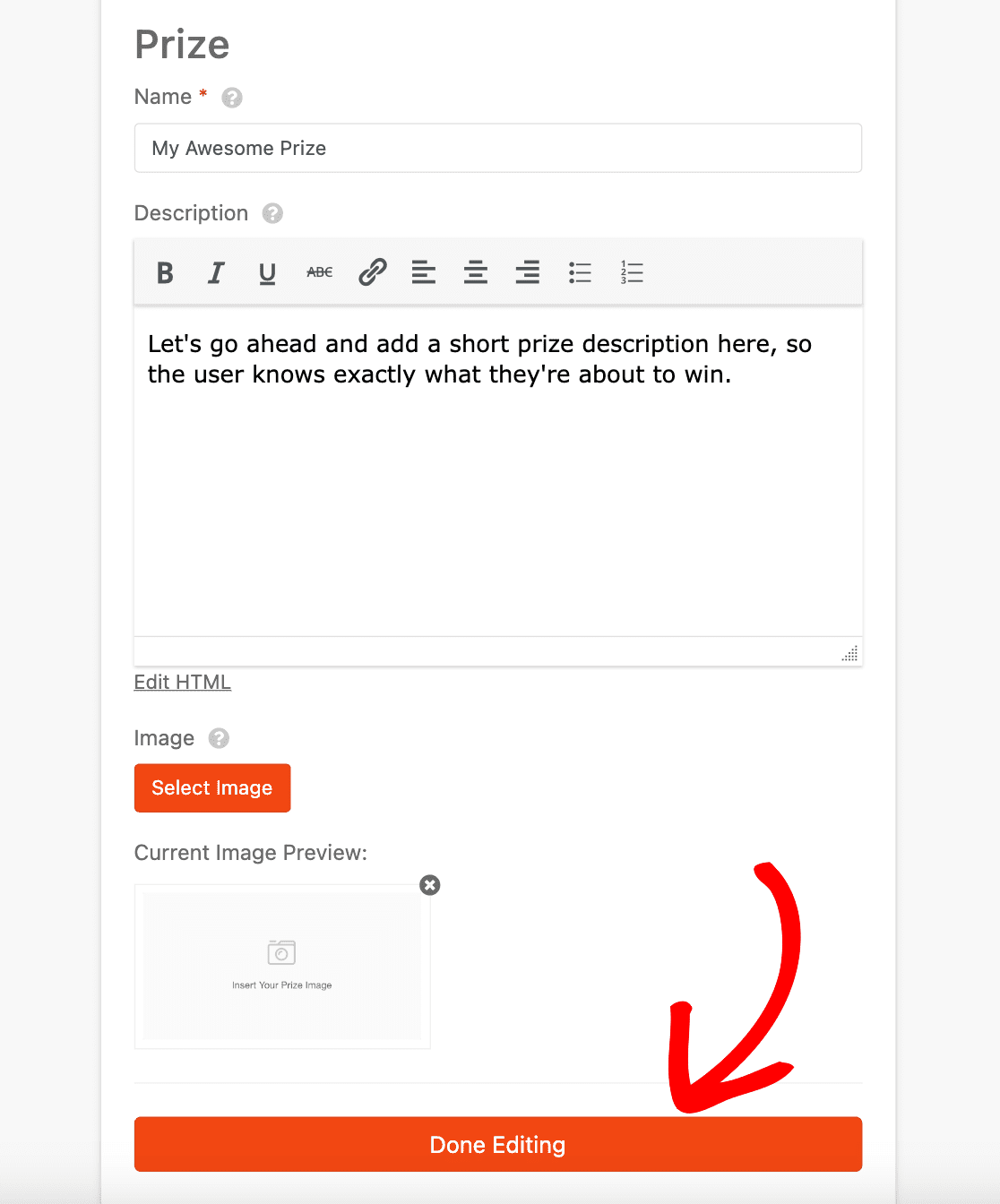Select the prize image preview thumbnail
The width and height of the screenshot is (1000, 1204).
pos(281,966)
